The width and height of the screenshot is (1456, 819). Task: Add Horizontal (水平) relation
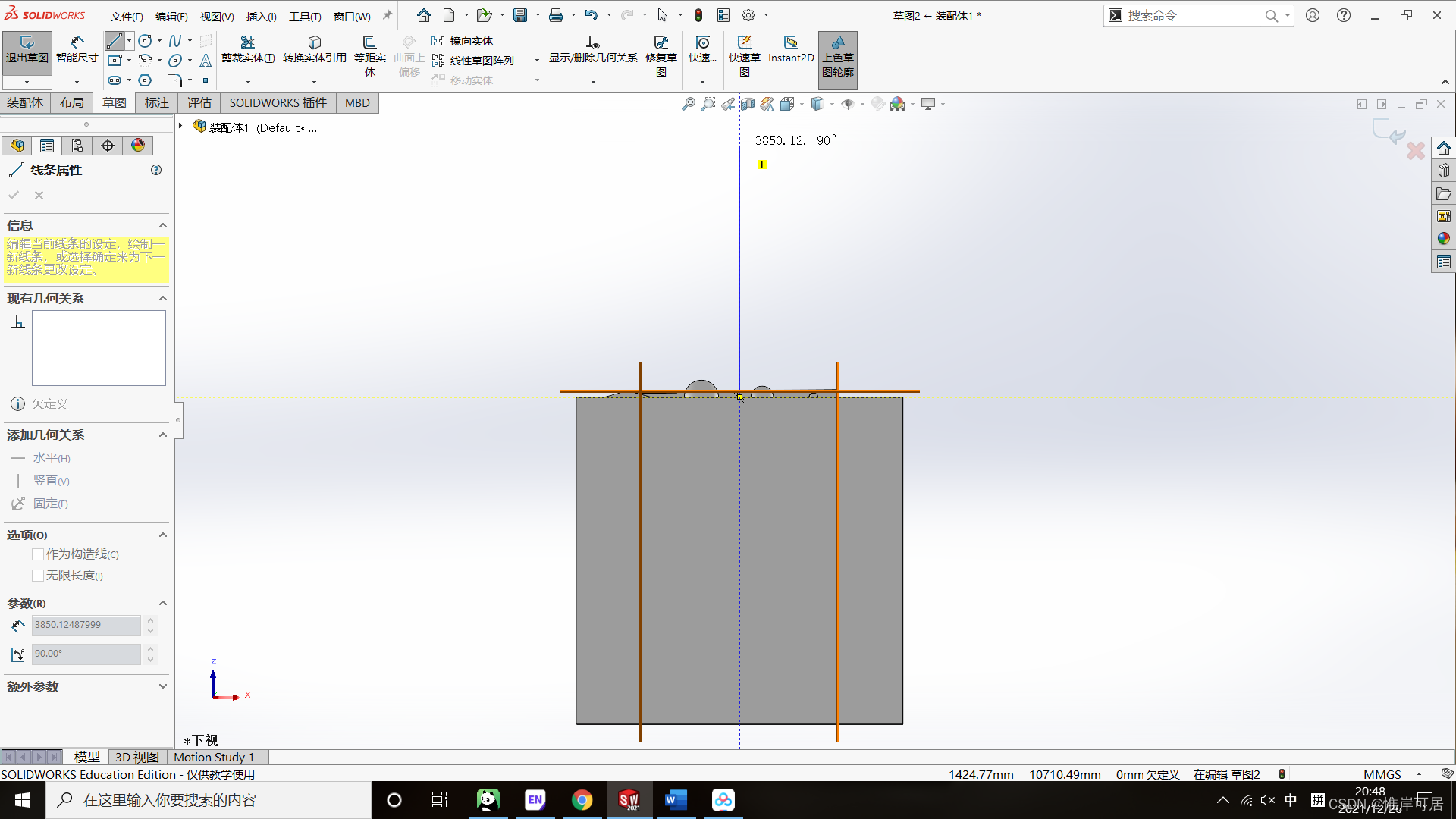51,458
